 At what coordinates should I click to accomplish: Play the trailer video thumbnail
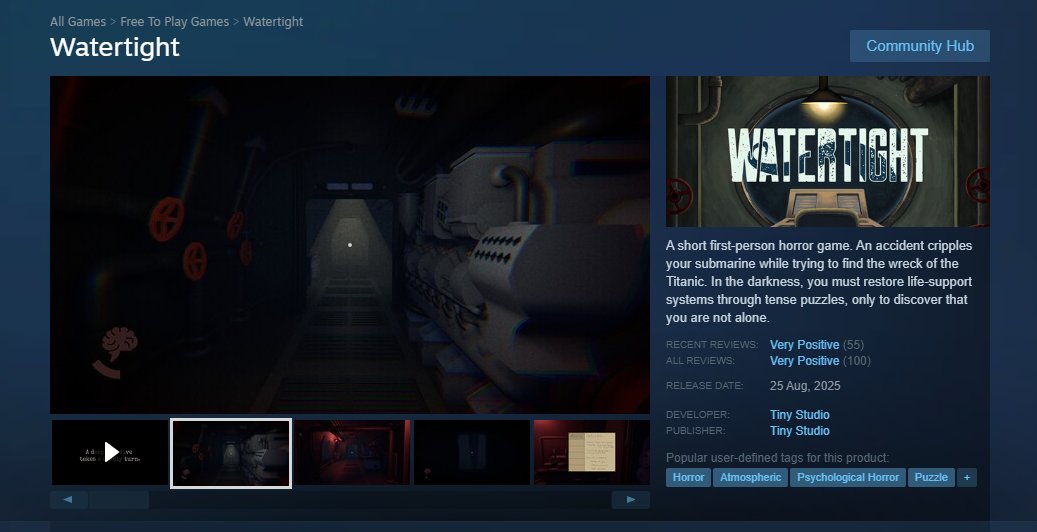tap(110, 453)
